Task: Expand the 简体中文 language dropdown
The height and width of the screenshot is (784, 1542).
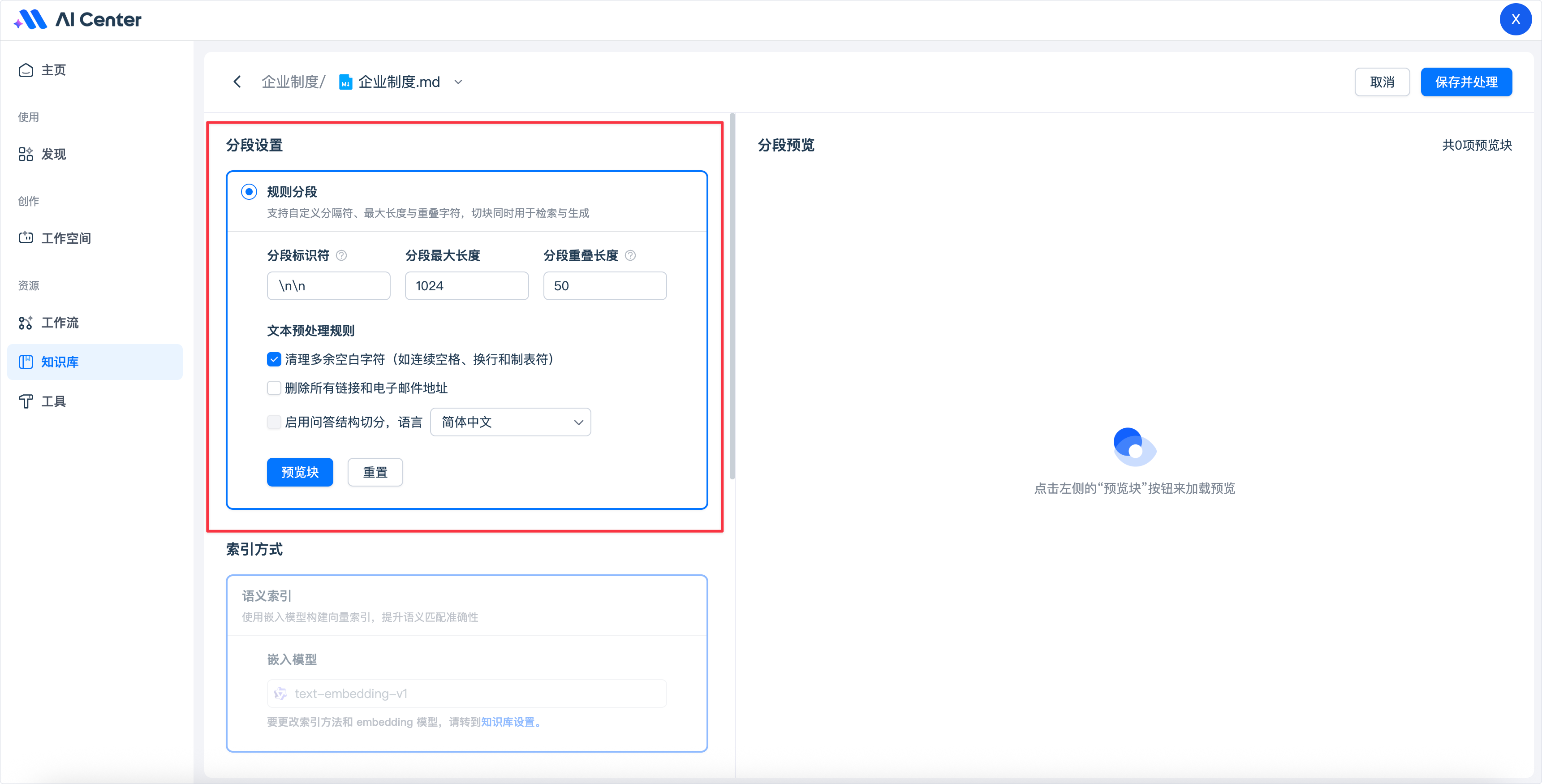Action: point(510,422)
